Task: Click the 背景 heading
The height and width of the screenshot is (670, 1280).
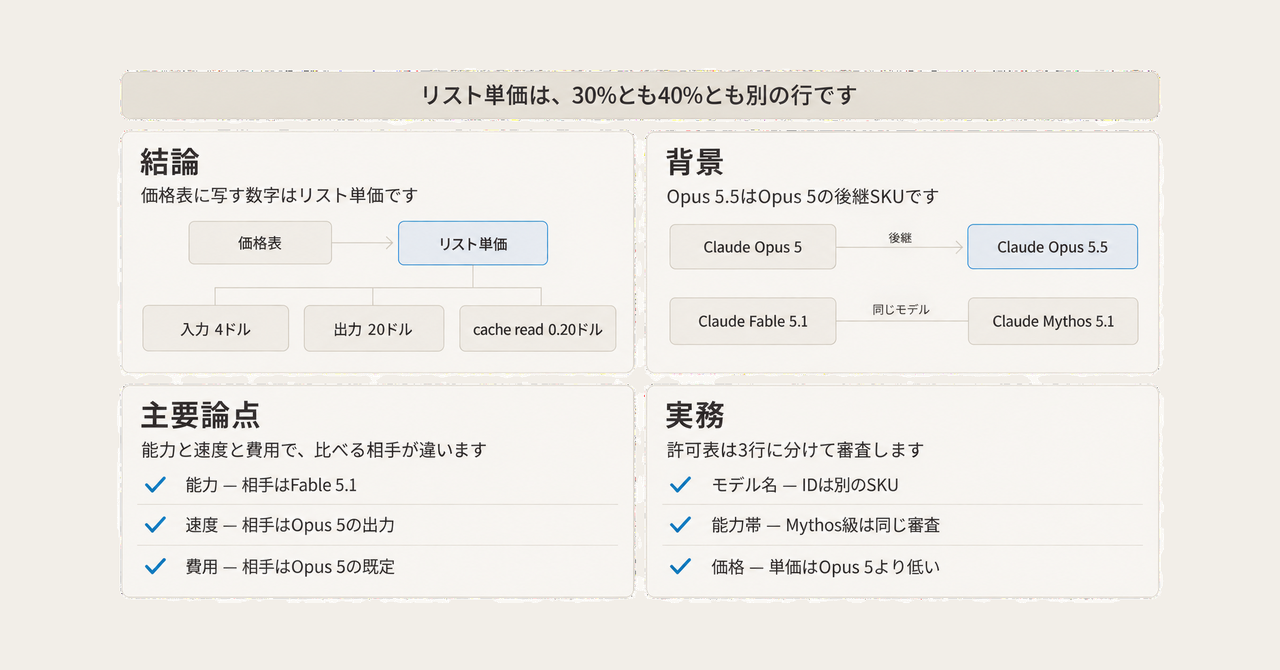Action: pyautogui.click(x=695, y=162)
